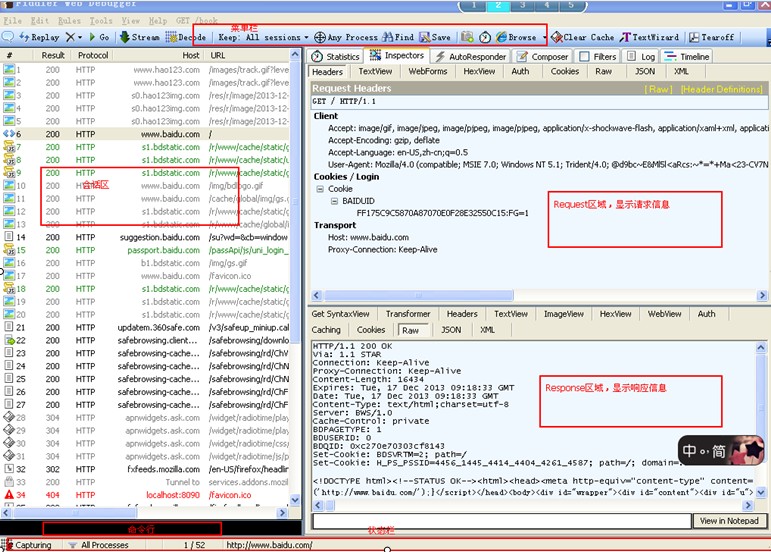
Task: Switch to the Composer tab
Action: click(542, 57)
